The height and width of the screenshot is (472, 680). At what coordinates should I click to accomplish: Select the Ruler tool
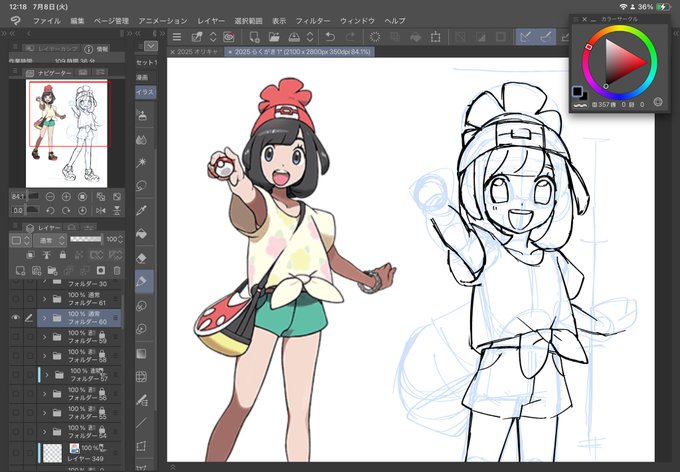point(141,400)
